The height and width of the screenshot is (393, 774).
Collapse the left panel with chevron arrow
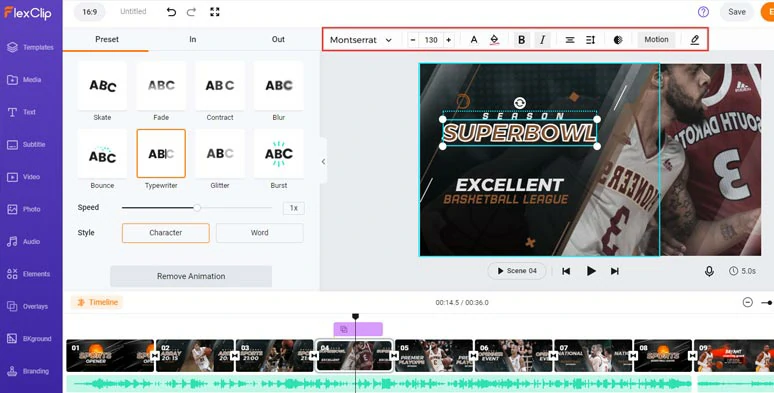point(323,161)
